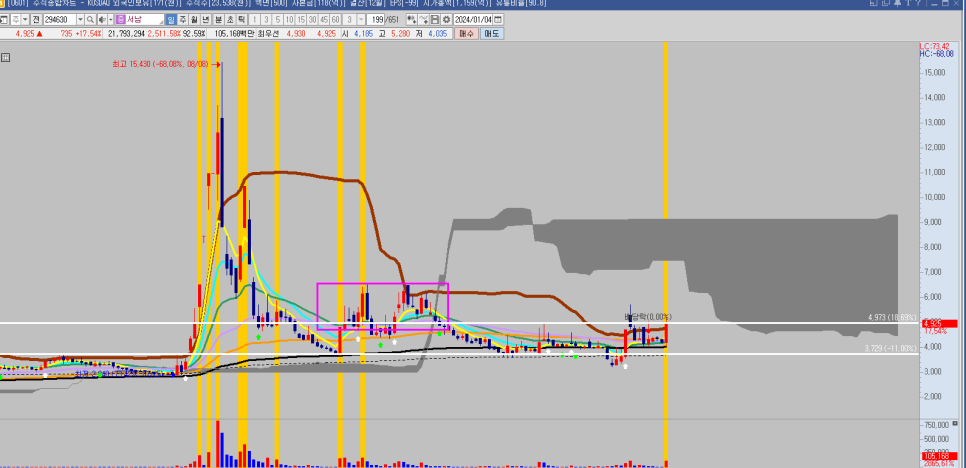Click the 15,000 price axis label
Image resolution: width=966 pixels, height=468 pixels.
(x=935, y=73)
